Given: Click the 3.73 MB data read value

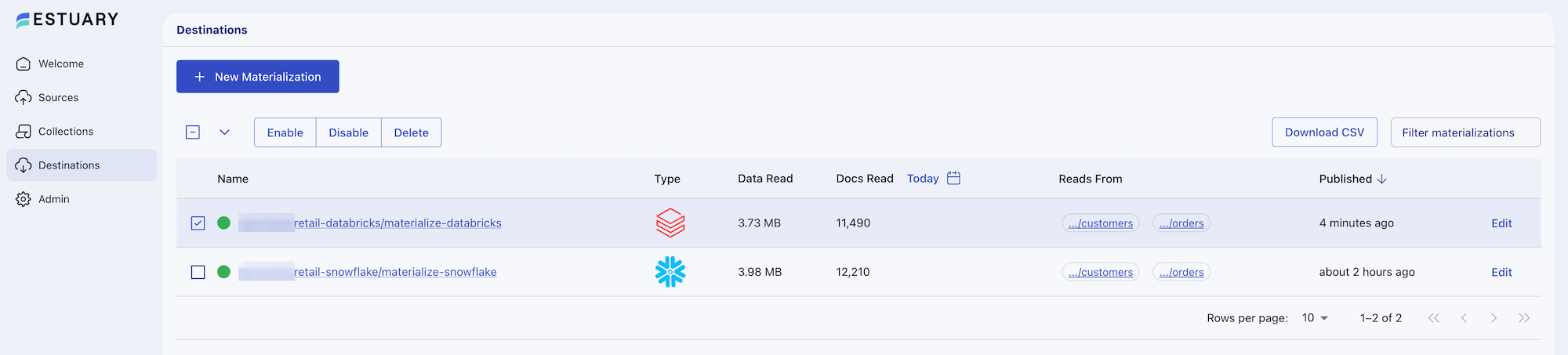Looking at the screenshot, I should click(759, 223).
